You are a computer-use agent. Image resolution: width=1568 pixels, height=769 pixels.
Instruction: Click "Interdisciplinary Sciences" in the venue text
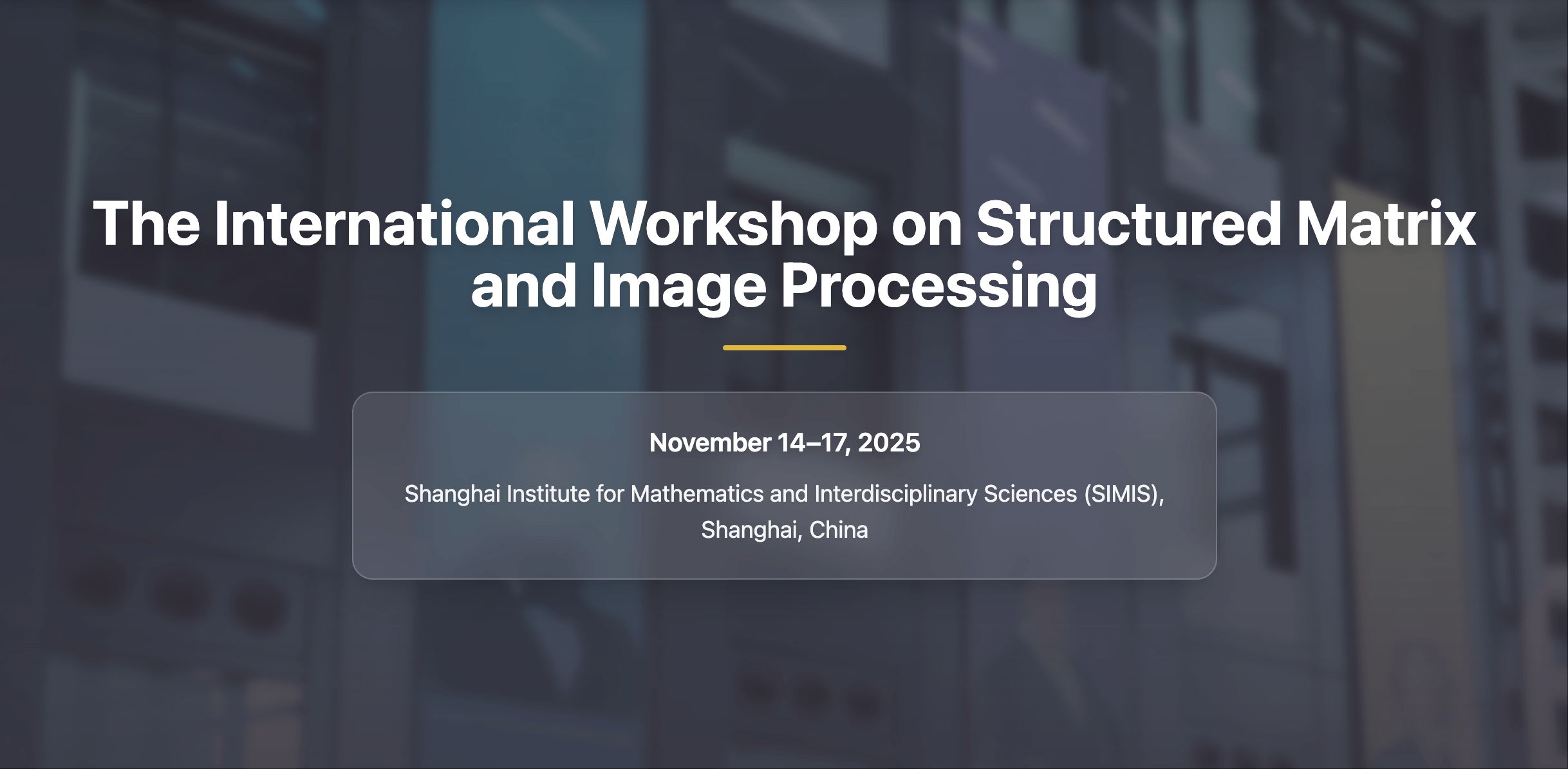click(945, 494)
